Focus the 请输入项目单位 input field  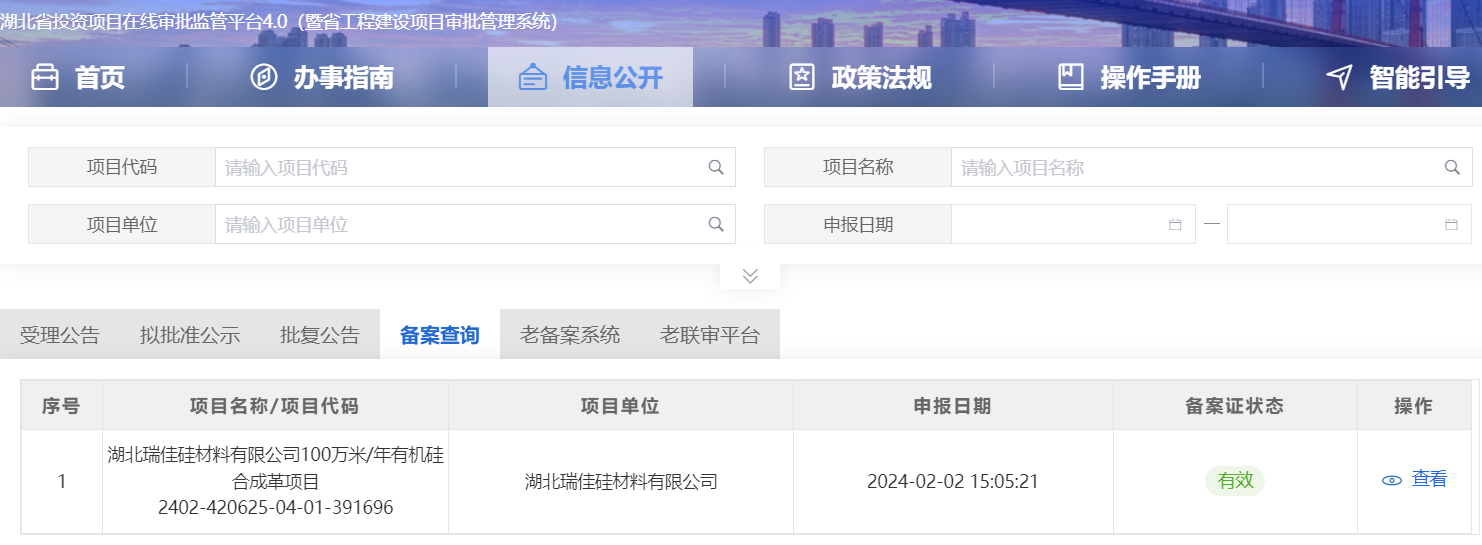coord(475,224)
